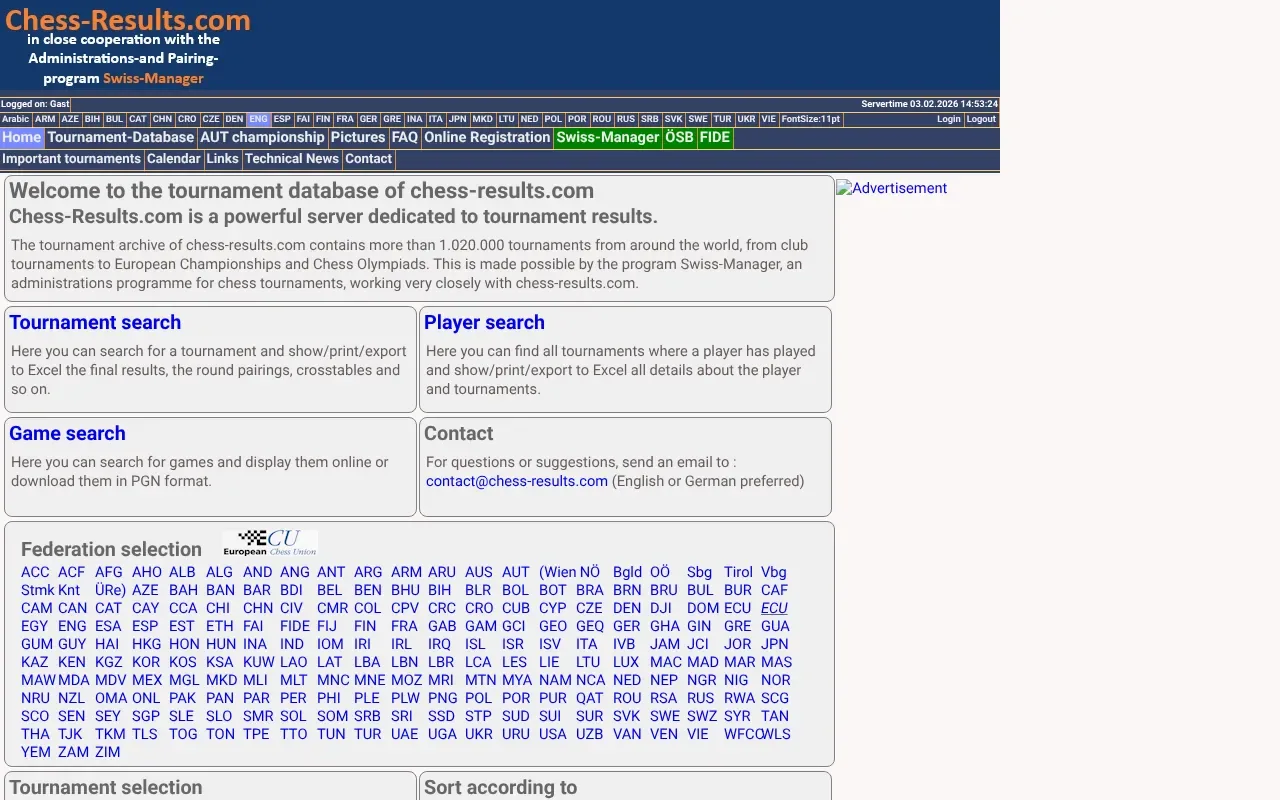This screenshot has width=1280, height=800.
Task: Click the contact@chess-results.com email link
Action: 516,481
